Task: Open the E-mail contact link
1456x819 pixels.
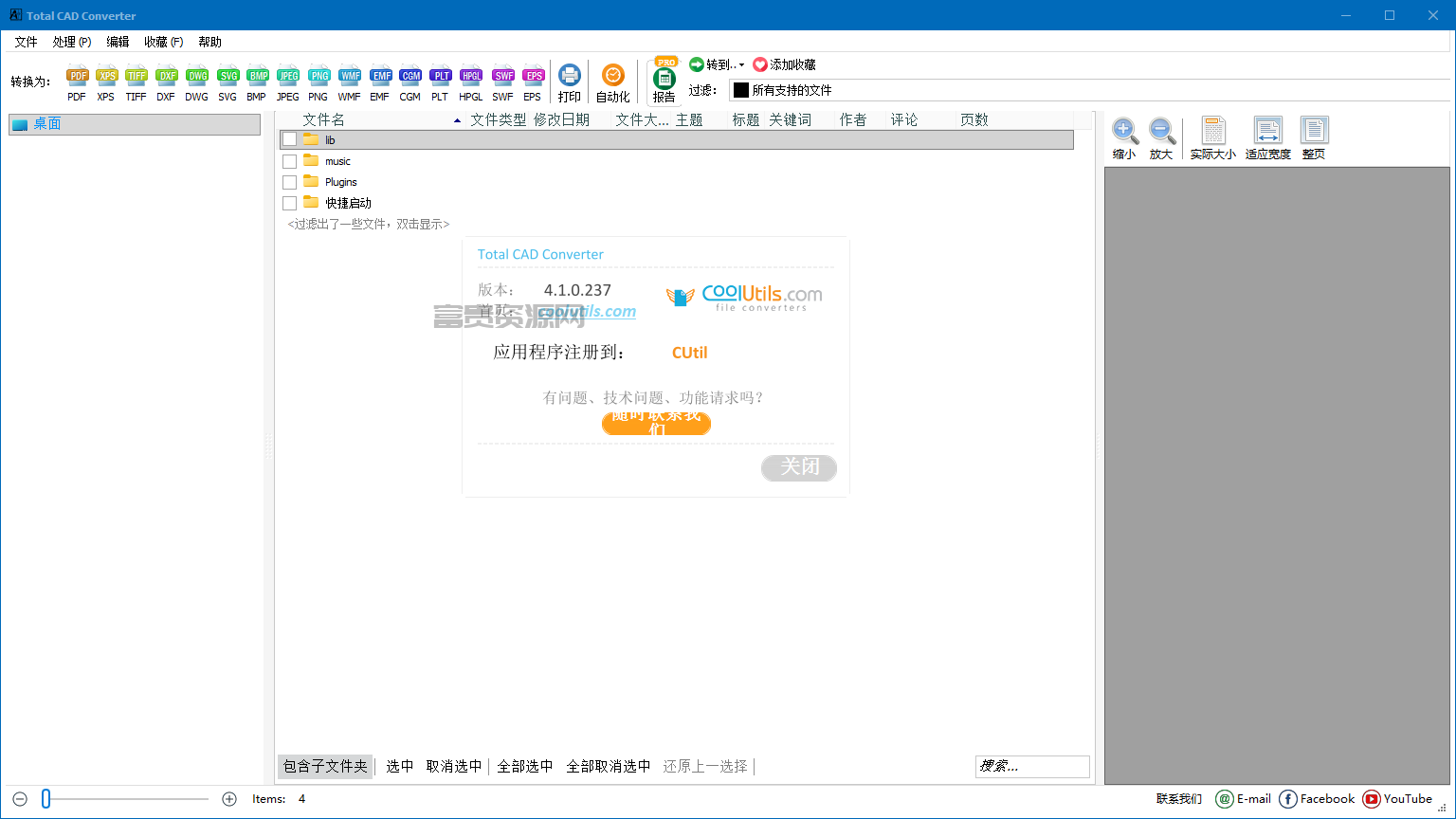Action: click(x=1244, y=799)
